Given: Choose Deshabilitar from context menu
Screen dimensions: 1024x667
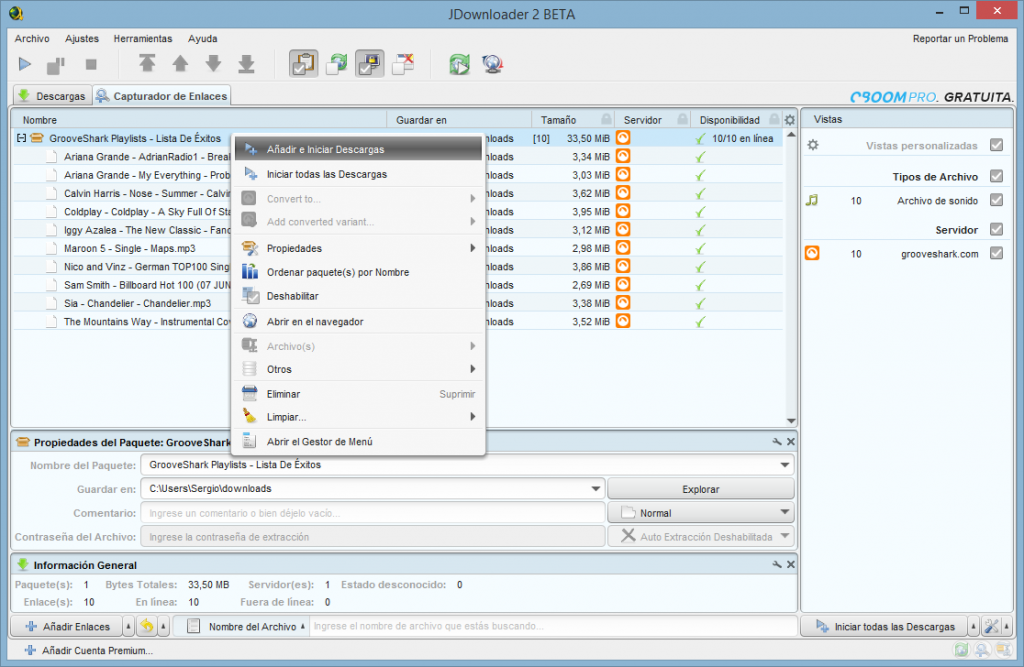Looking at the screenshot, I should coord(359,296).
